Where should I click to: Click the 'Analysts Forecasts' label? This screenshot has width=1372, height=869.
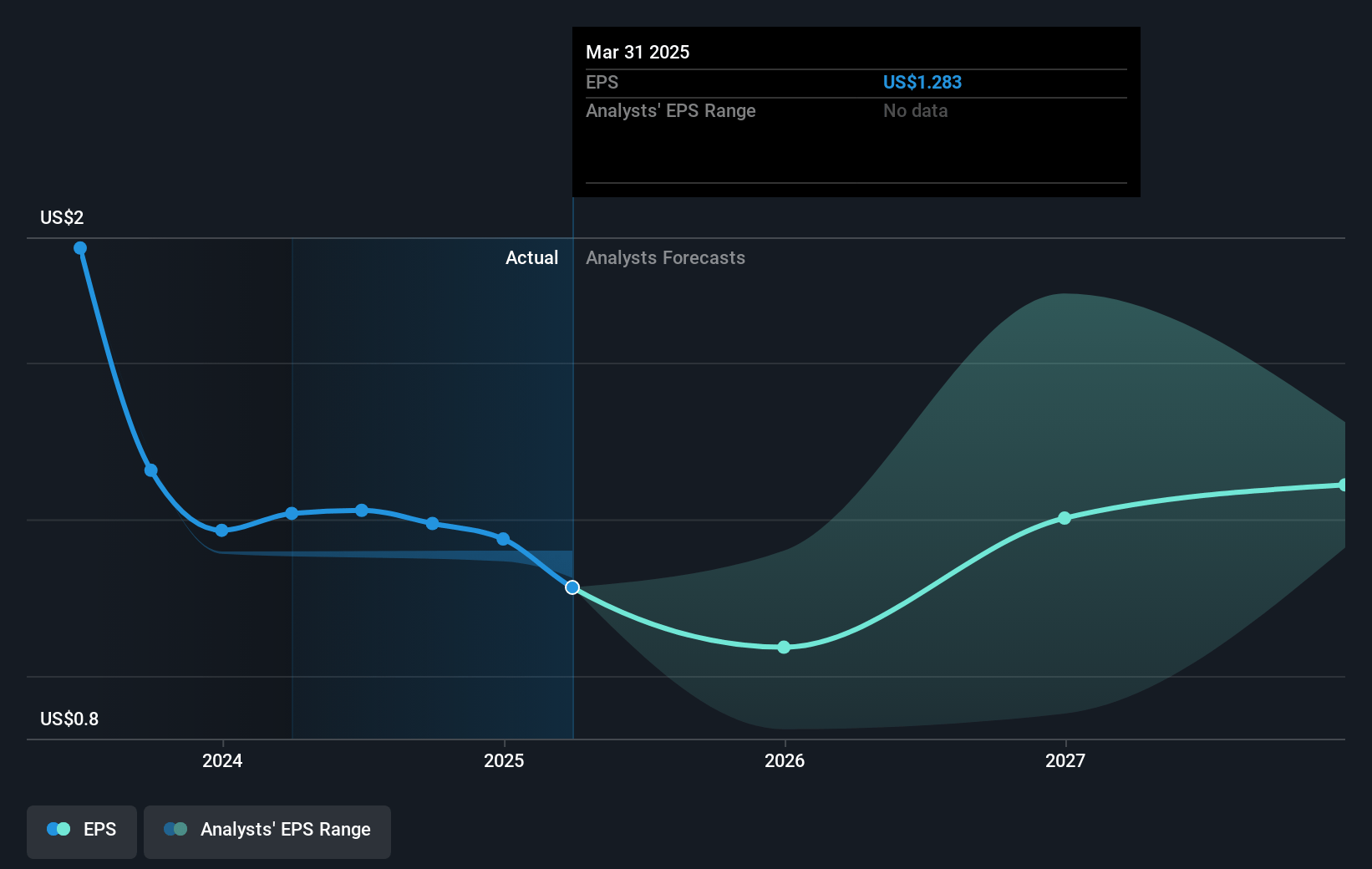coord(665,257)
